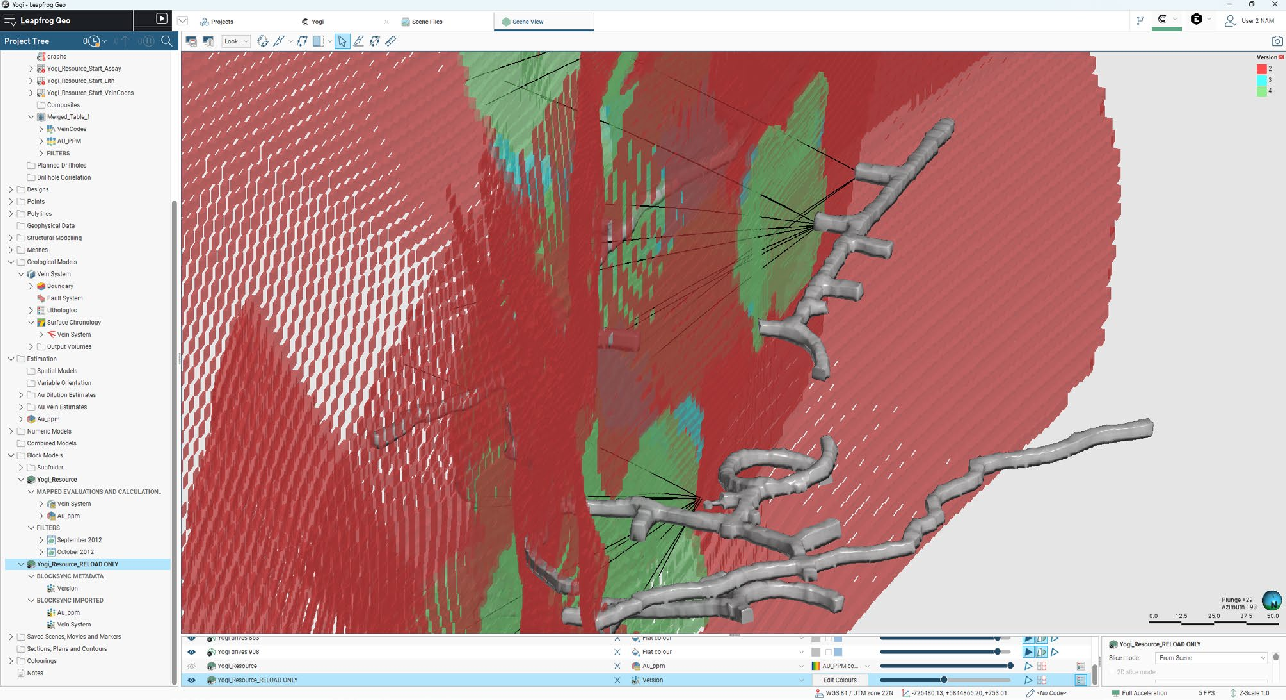This screenshot has width=1286, height=700.
Task: Click the resize box tool icon
Action: tap(375, 41)
